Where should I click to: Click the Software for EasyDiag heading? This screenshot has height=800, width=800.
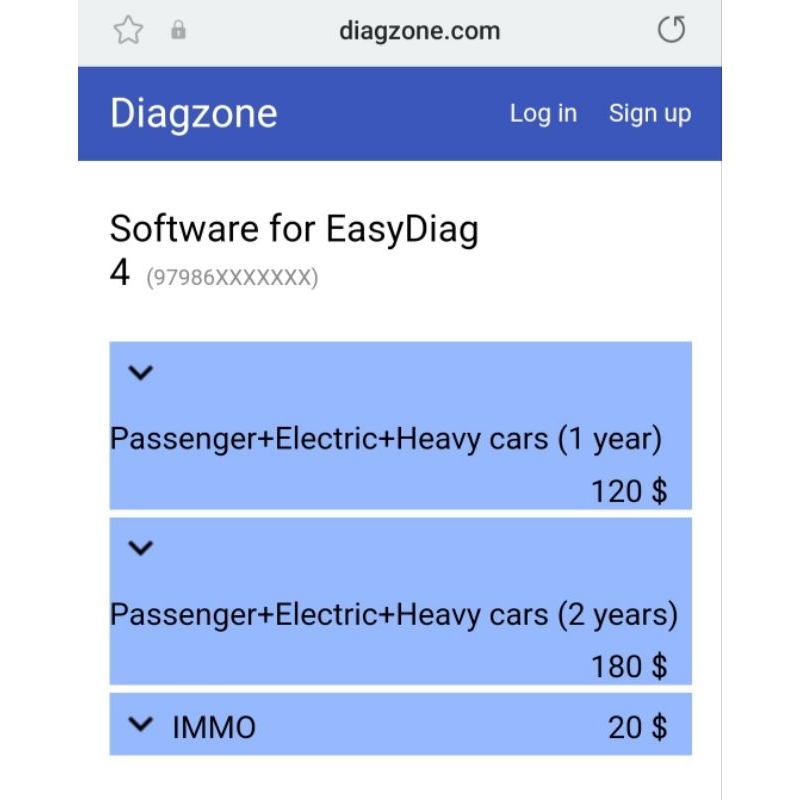coord(294,228)
